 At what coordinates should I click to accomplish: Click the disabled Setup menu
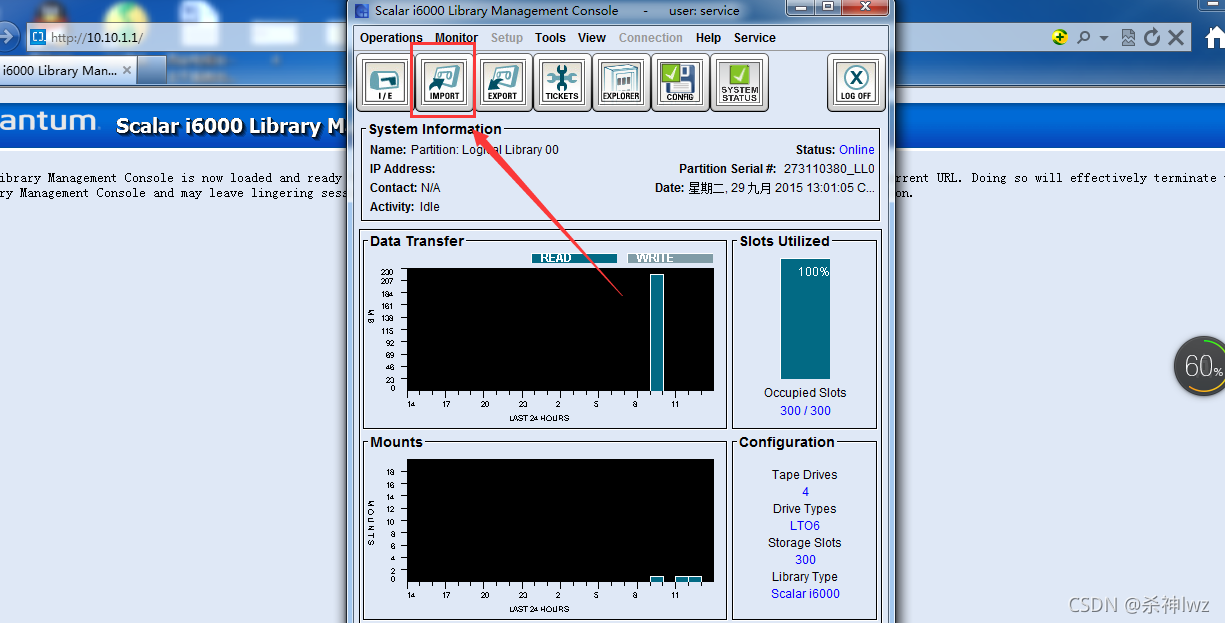507,38
